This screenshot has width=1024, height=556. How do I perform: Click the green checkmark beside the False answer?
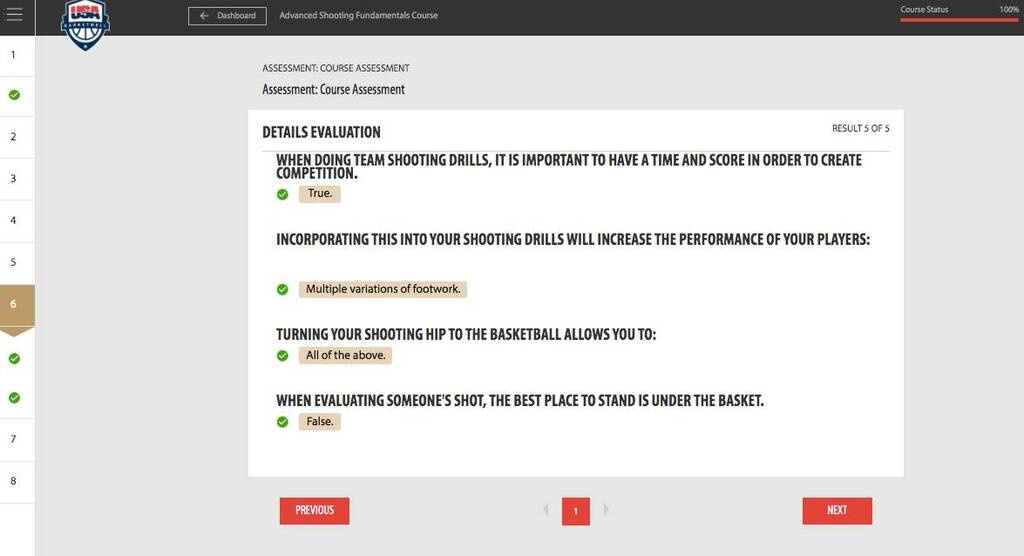coord(283,422)
